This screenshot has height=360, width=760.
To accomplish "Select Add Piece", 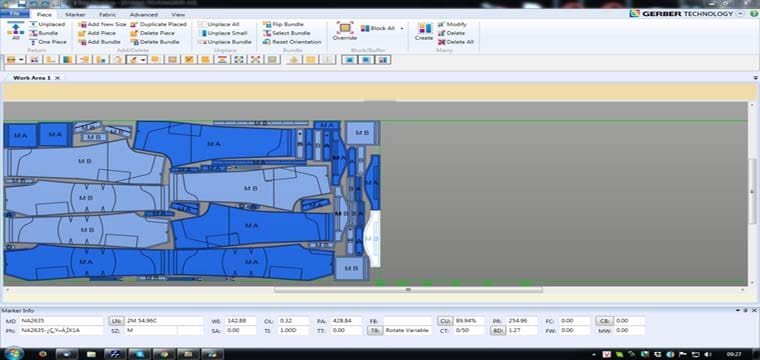I will tap(97, 33).
